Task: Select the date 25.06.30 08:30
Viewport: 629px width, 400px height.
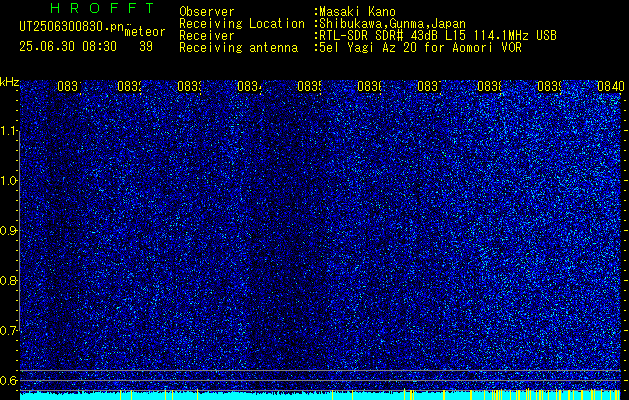Action: [68, 47]
